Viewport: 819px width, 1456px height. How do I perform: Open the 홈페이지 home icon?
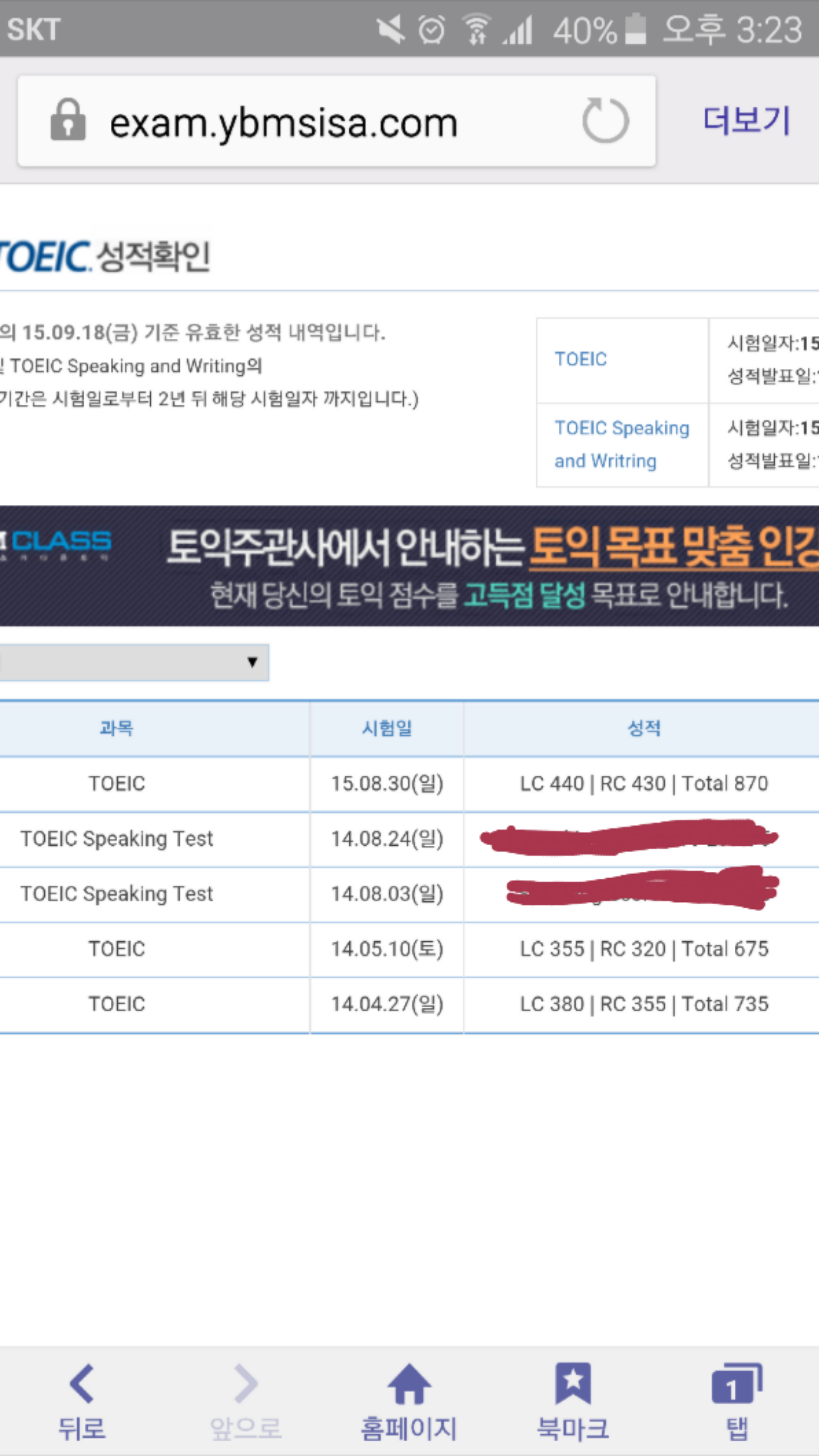(x=409, y=1401)
